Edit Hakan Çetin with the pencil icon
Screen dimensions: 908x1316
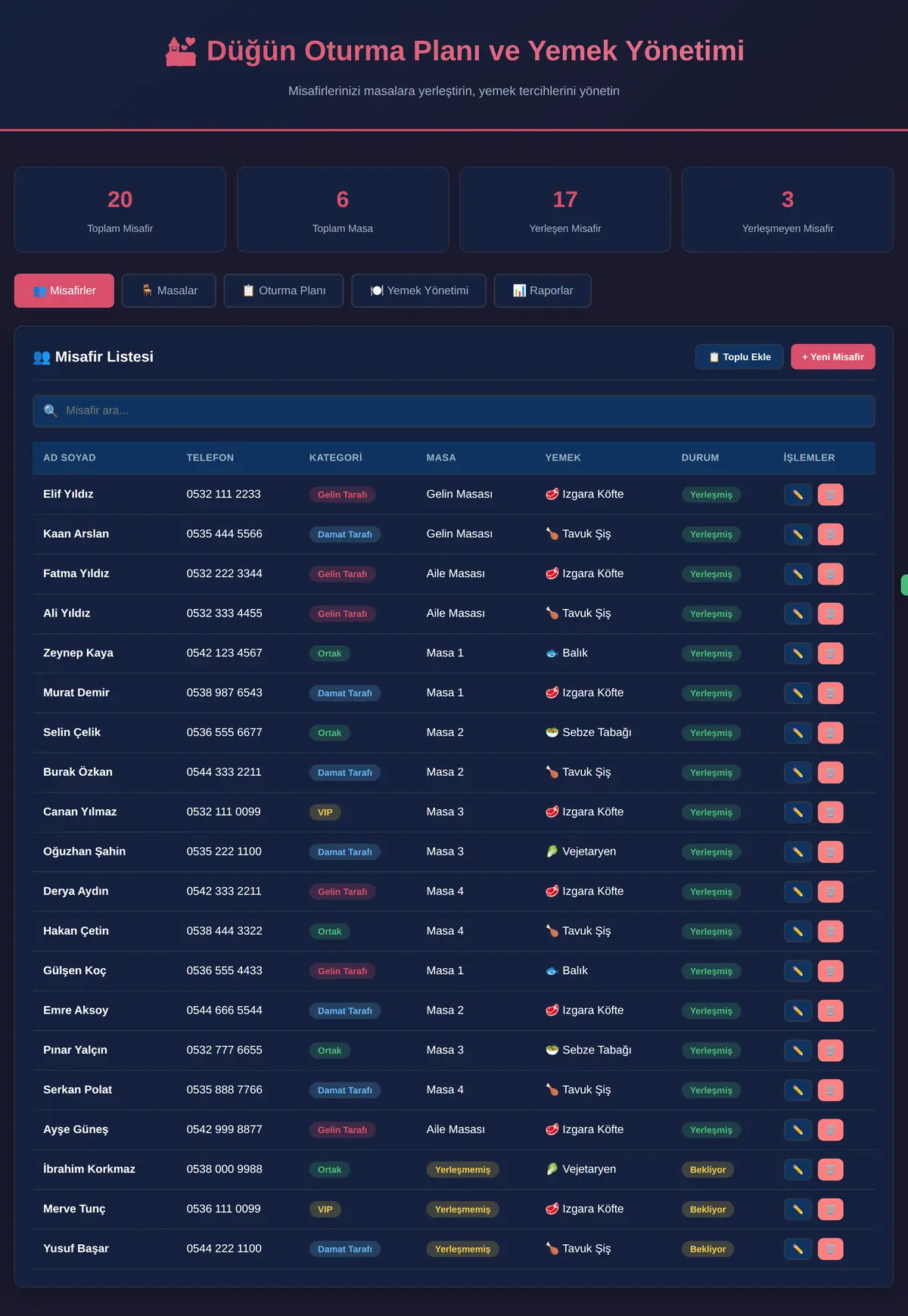click(798, 931)
